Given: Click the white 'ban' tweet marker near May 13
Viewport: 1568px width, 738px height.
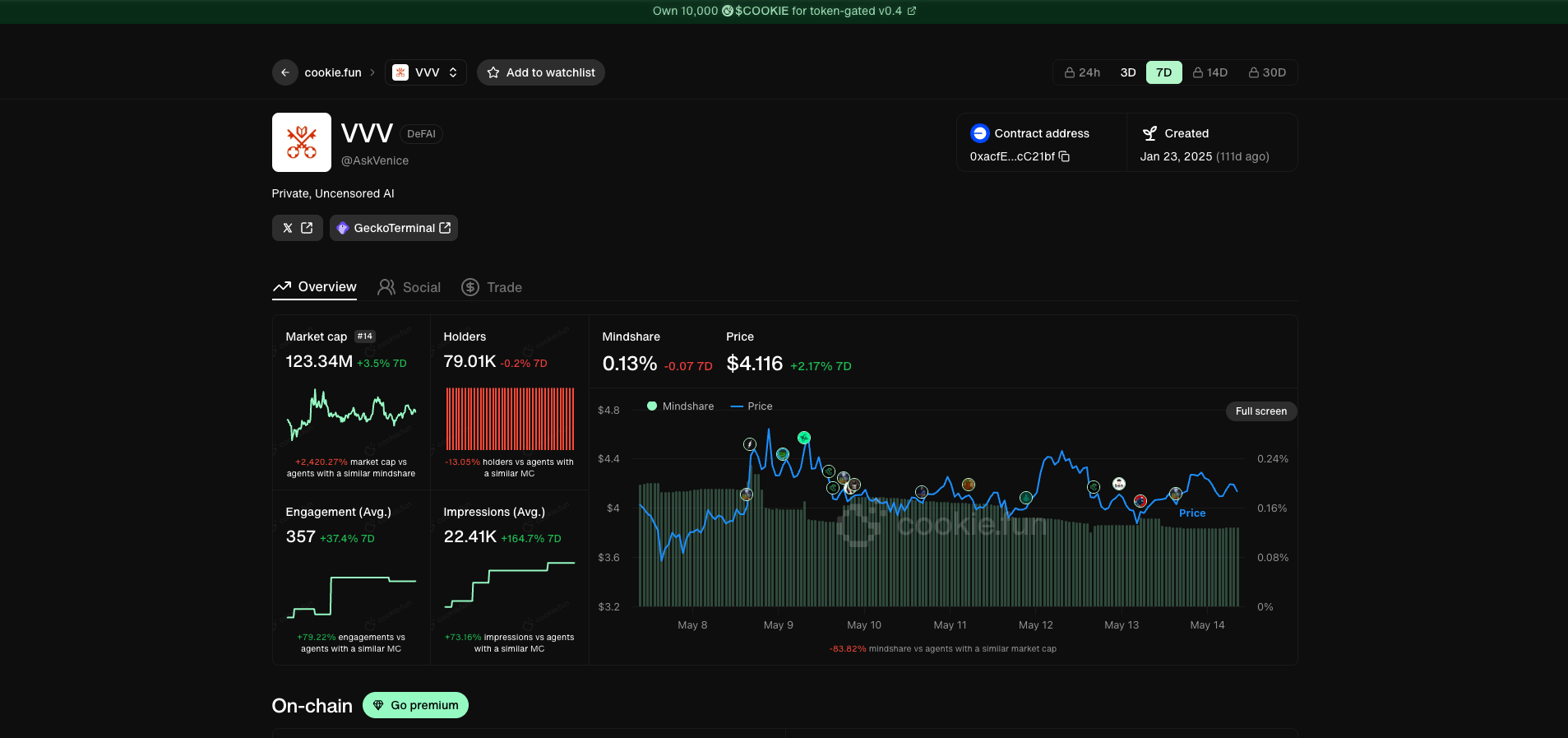Looking at the screenshot, I should click(x=1119, y=484).
